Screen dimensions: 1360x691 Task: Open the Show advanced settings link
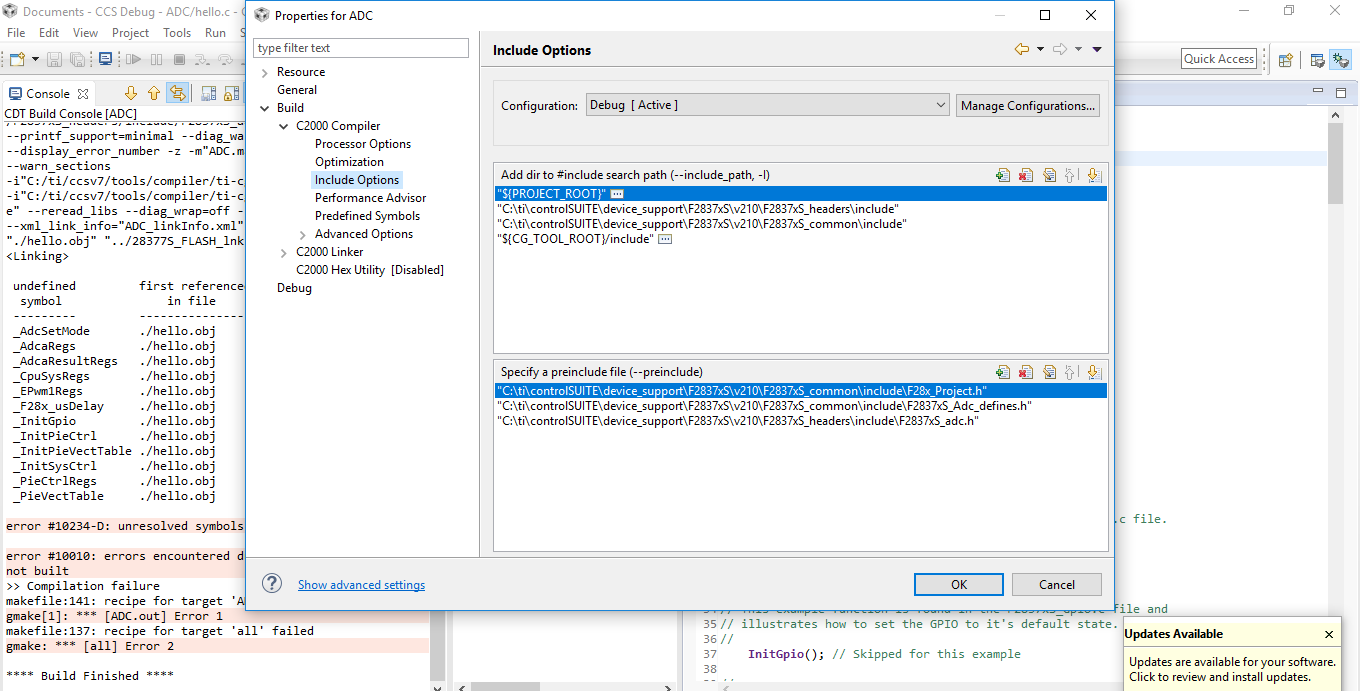tap(361, 584)
